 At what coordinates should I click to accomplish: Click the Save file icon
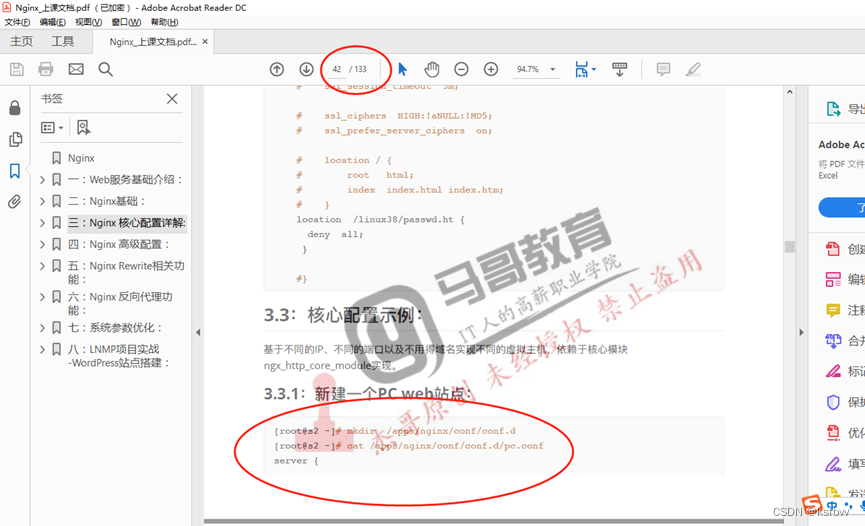pos(17,69)
